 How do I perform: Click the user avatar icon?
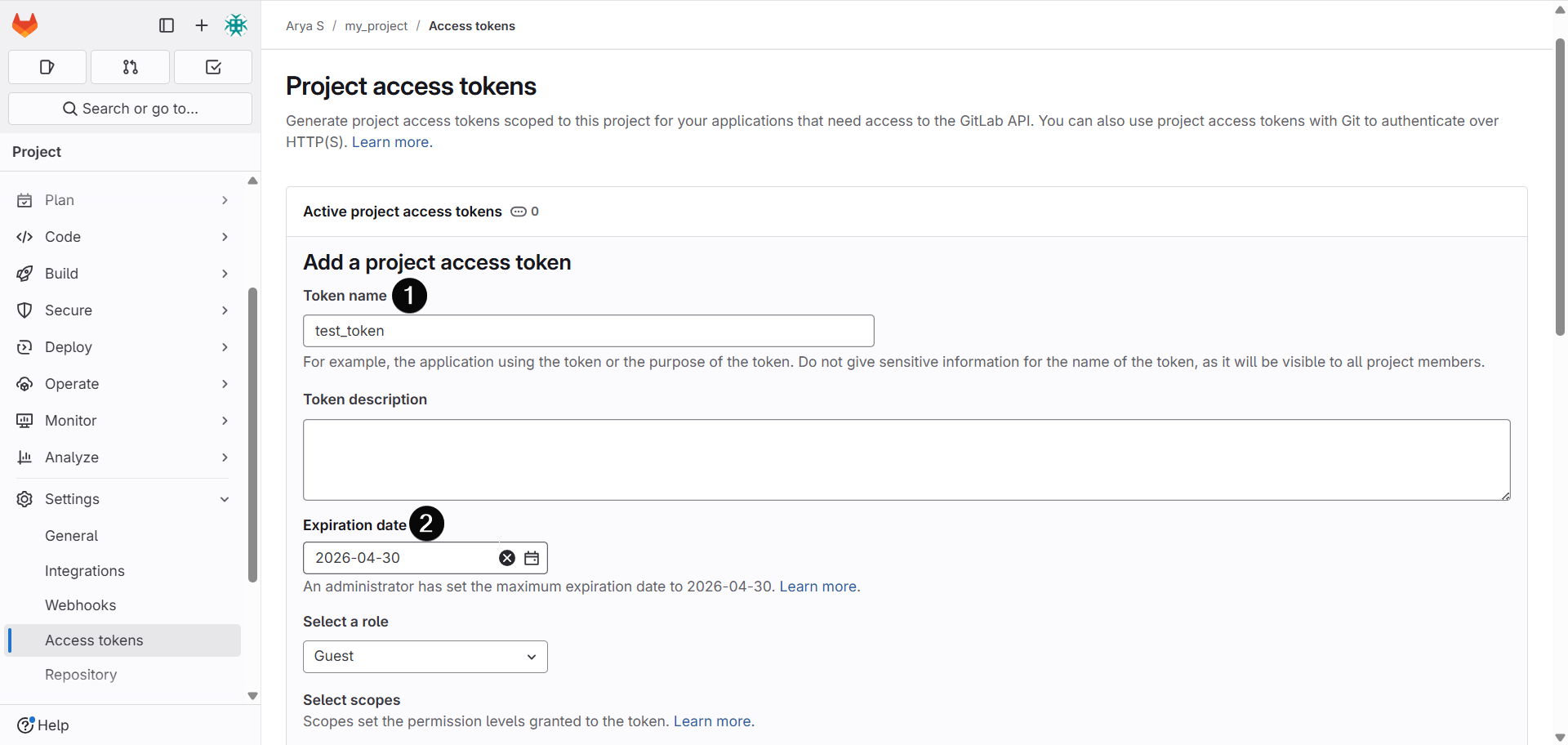pos(236,25)
